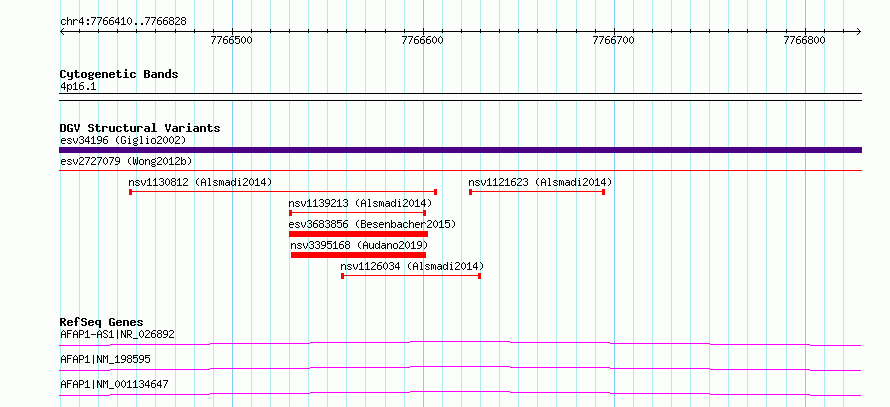Select the nsv1121623 (Alsmadi2014) variant label
The image size is (890, 407).
point(540,182)
